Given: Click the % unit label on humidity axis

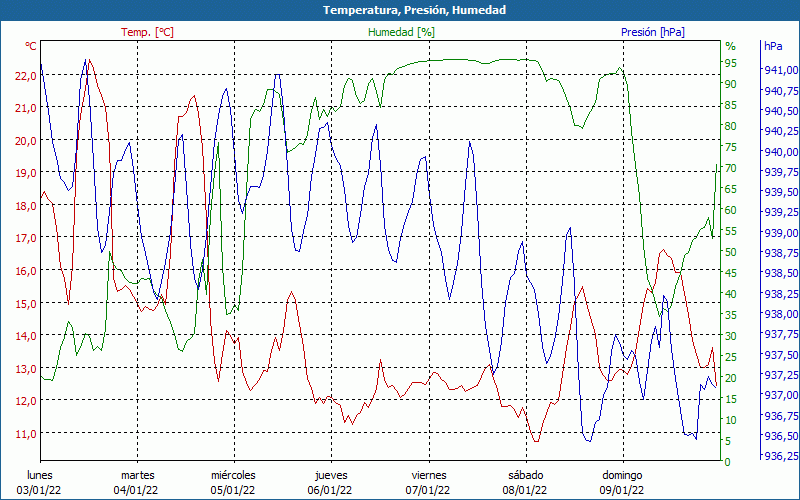Looking at the screenshot, I should pos(731,46).
